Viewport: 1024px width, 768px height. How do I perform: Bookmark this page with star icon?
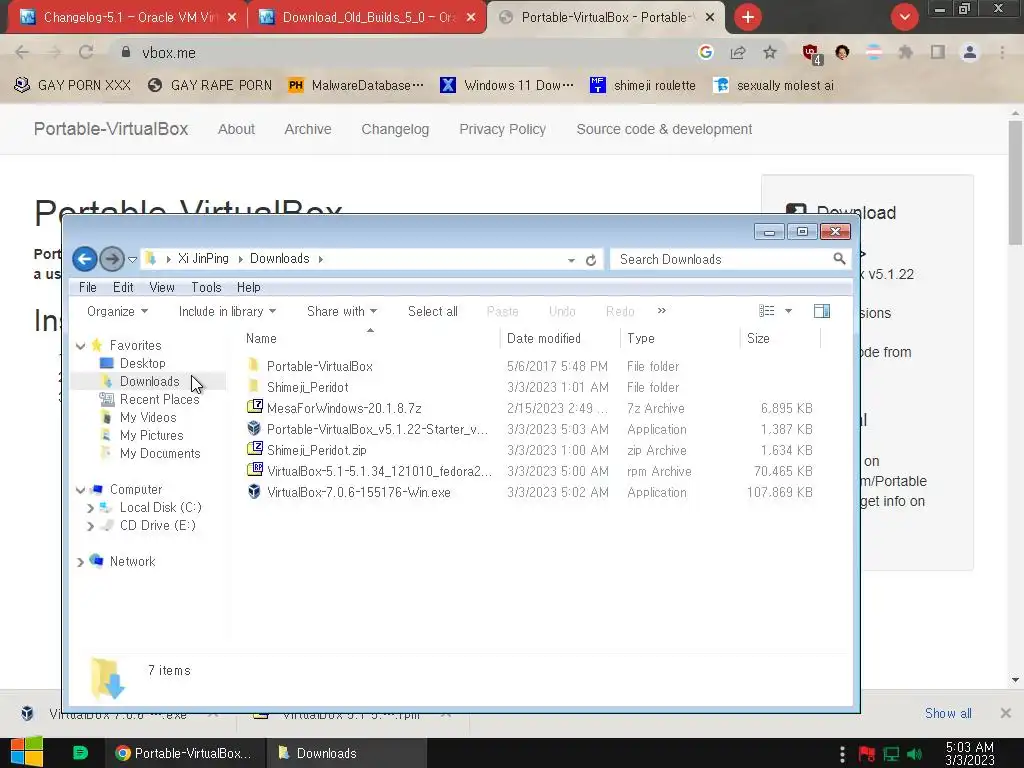tap(770, 52)
